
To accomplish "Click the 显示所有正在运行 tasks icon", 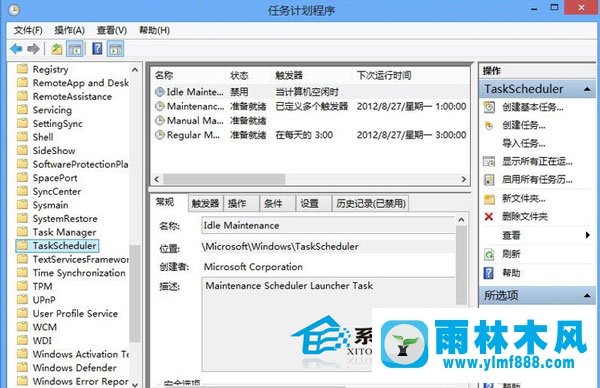I will 489,161.
